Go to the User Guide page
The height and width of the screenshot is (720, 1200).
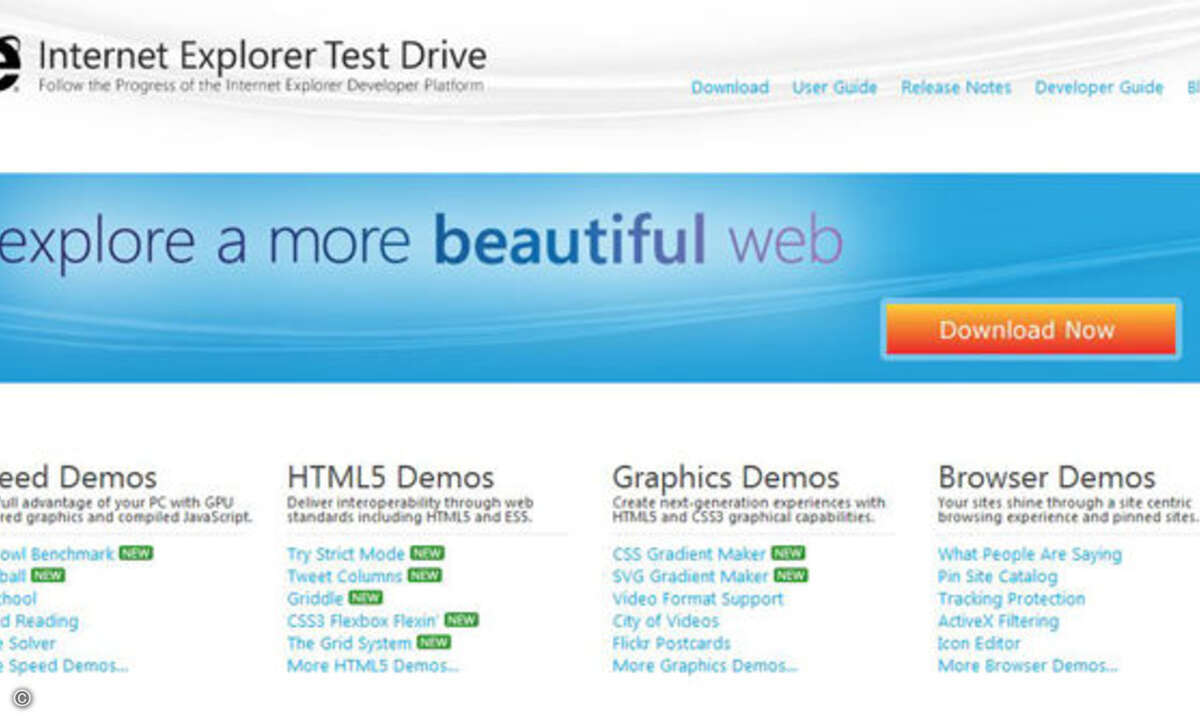click(x=835, y=88)
